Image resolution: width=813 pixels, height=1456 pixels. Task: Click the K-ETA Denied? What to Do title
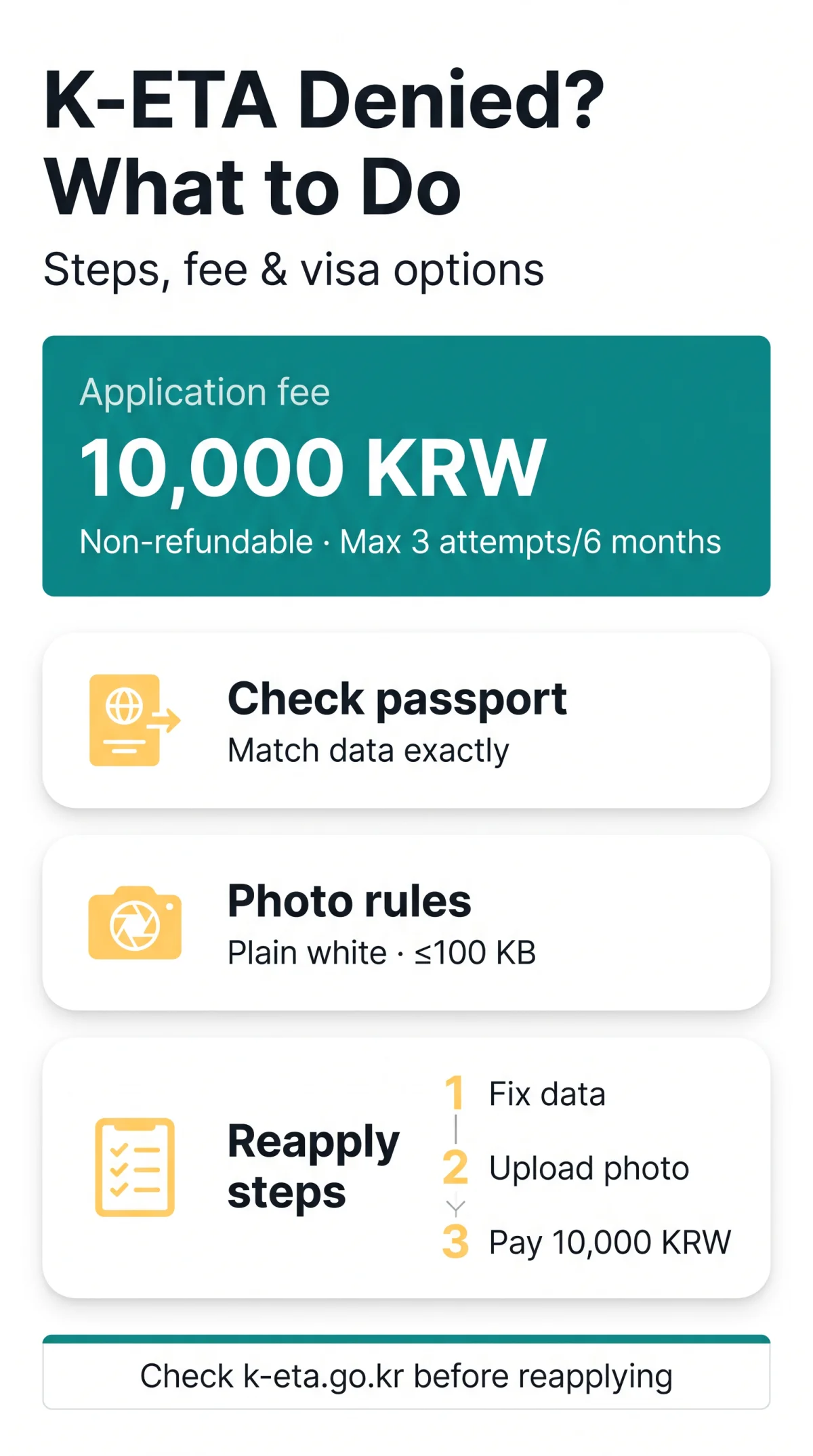(324, 144)
